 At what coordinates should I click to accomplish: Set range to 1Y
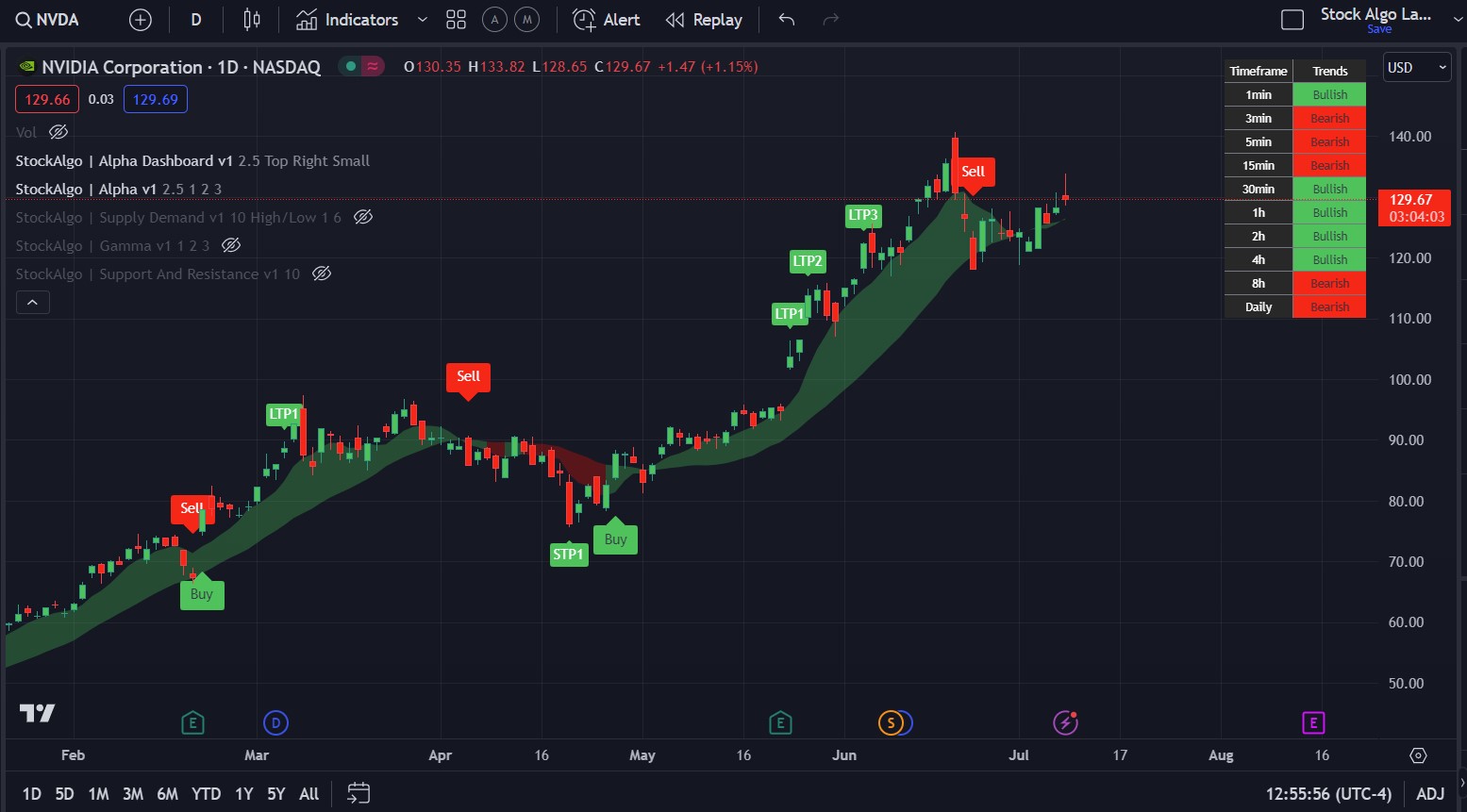(243, 794)
